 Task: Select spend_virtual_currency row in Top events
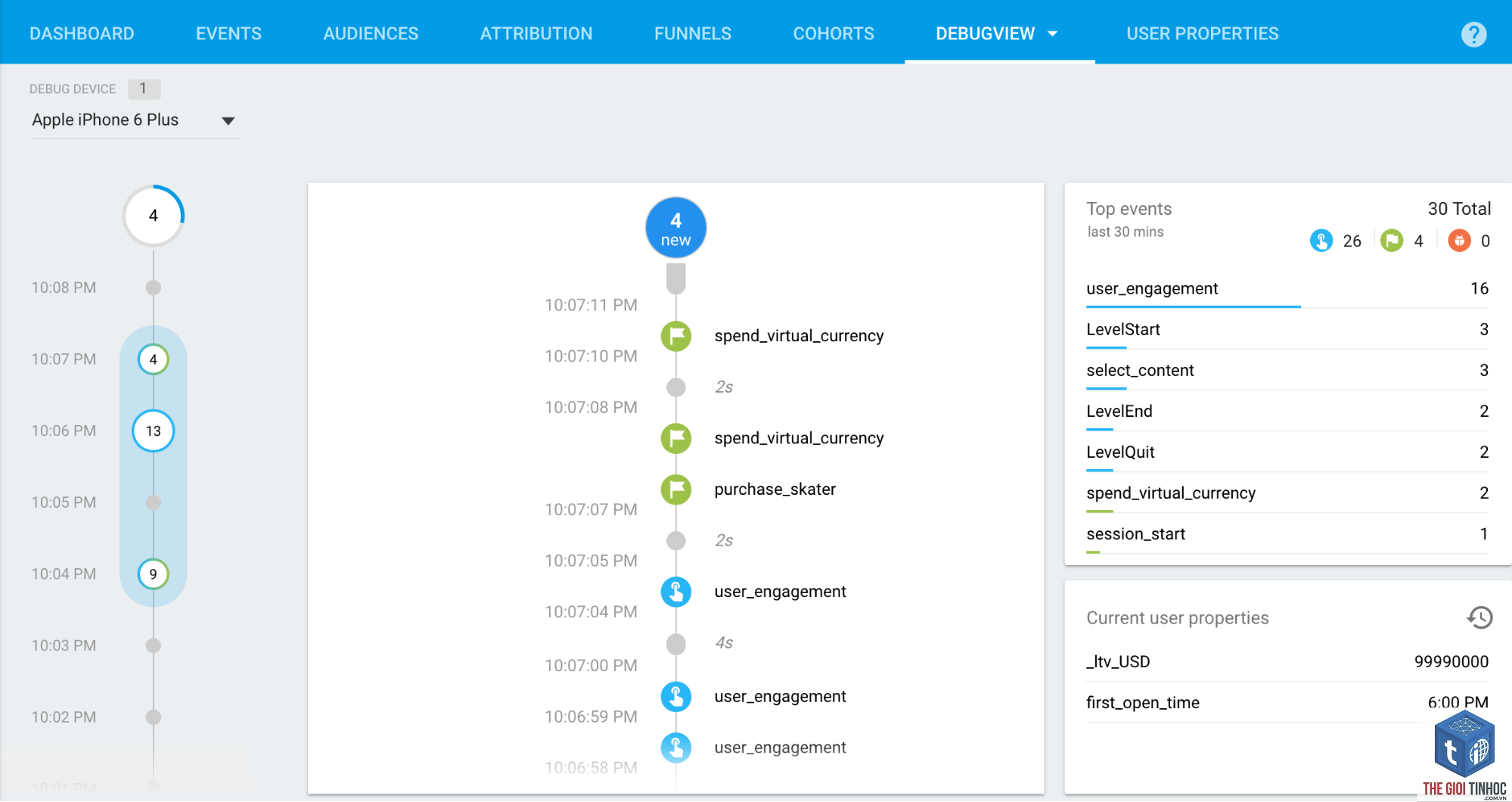[x=1287, y=493]
